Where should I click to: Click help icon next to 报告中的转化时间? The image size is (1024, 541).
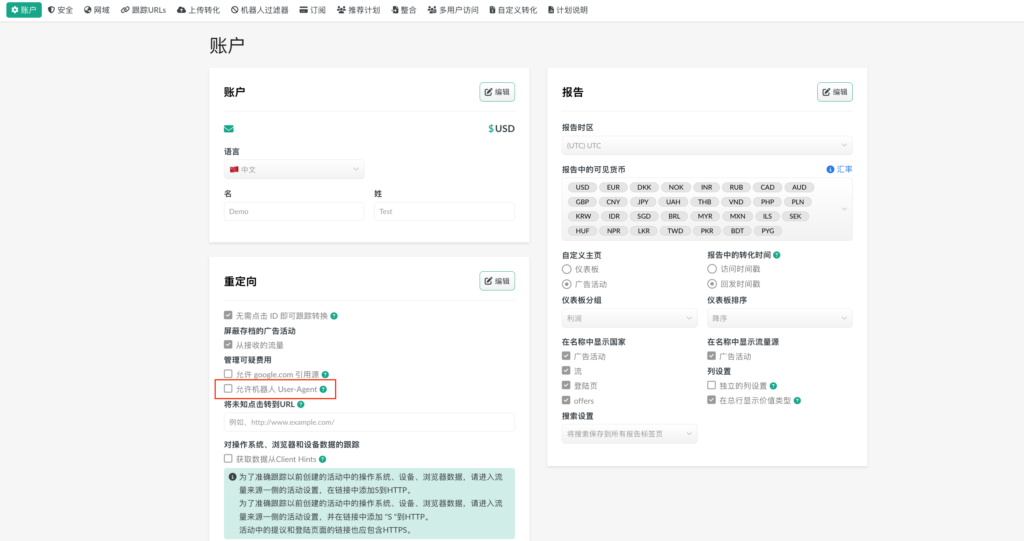[776, 255]
